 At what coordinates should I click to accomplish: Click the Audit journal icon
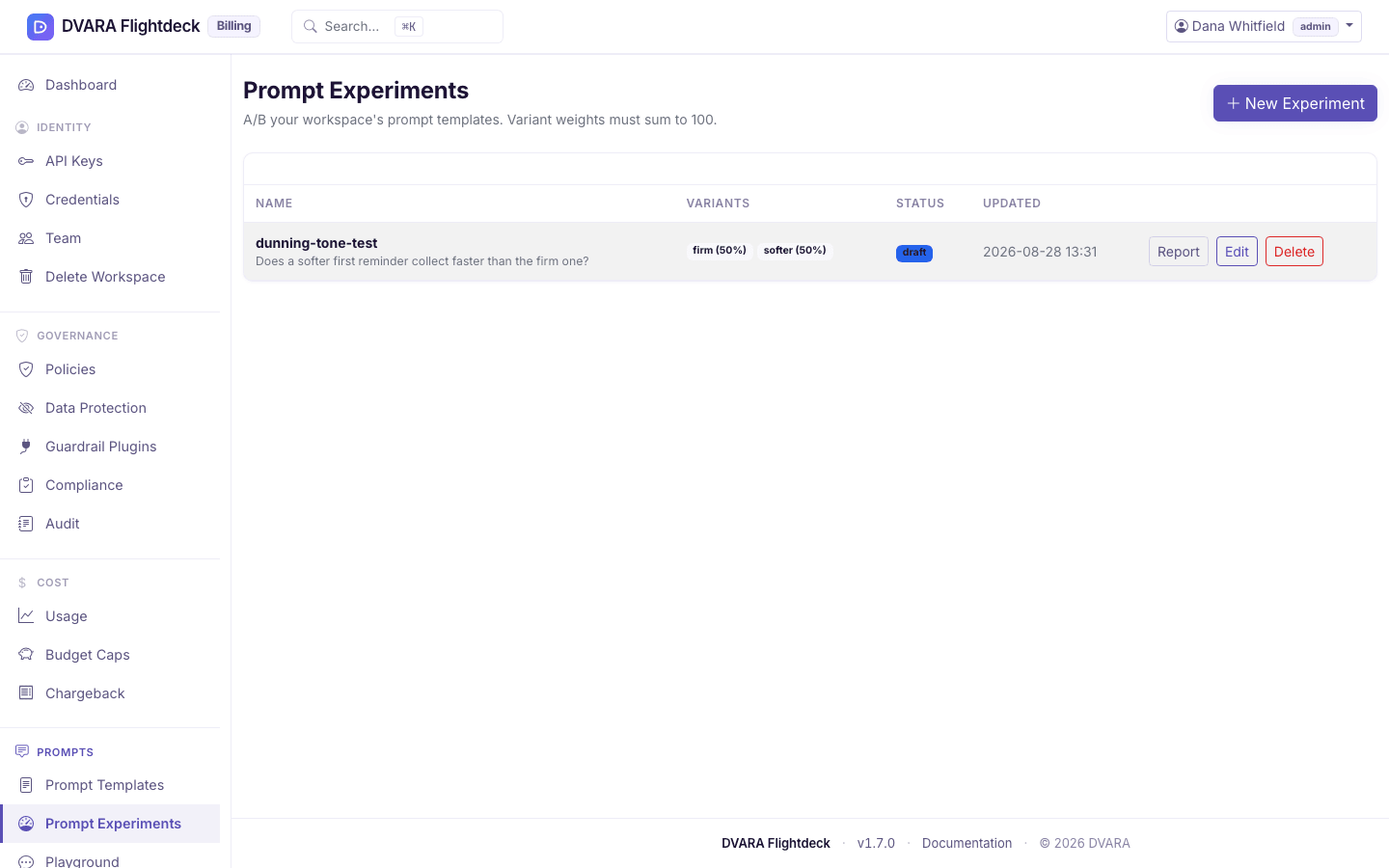(26, 524)
